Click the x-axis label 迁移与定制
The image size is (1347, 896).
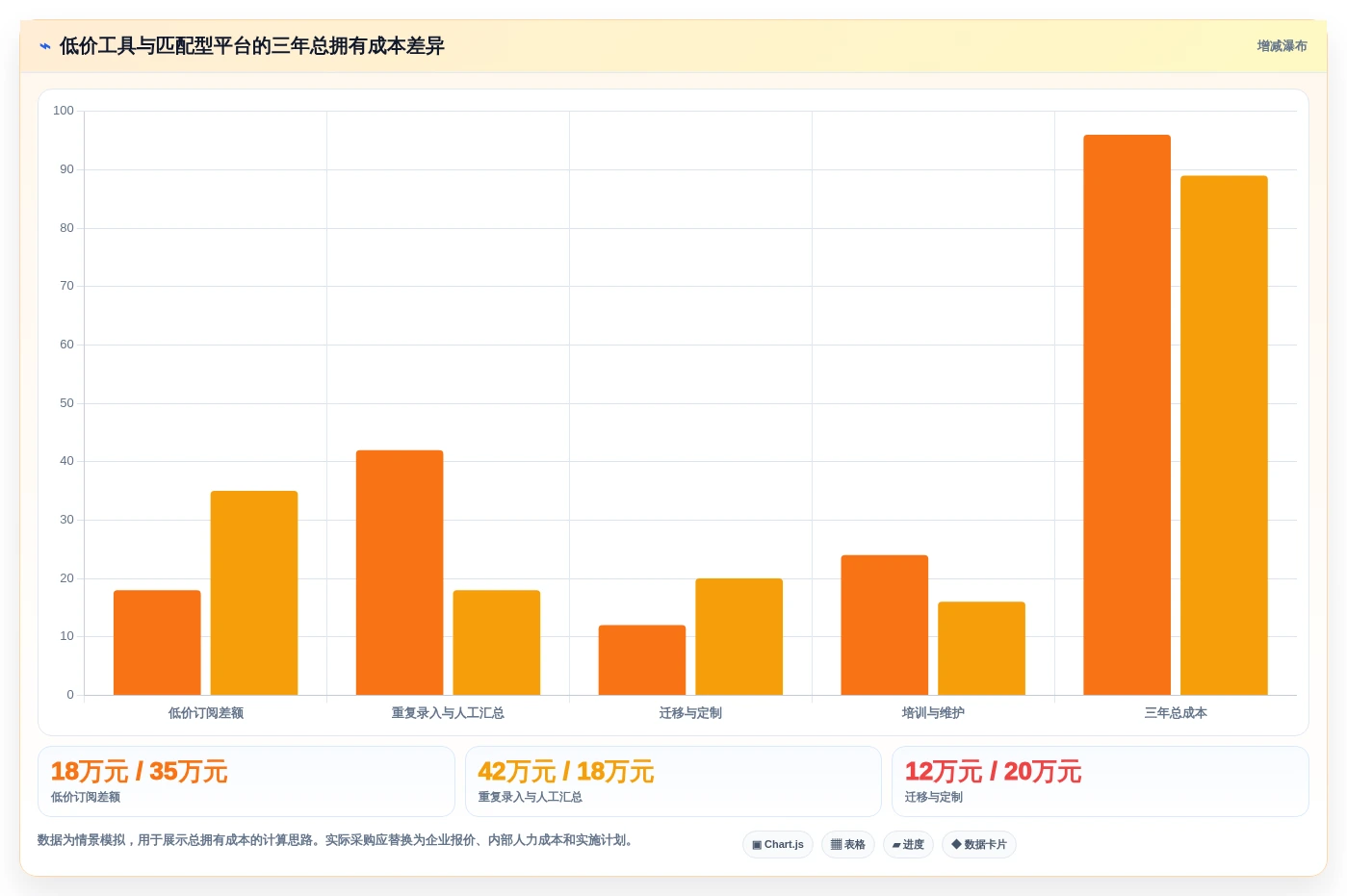690,713
